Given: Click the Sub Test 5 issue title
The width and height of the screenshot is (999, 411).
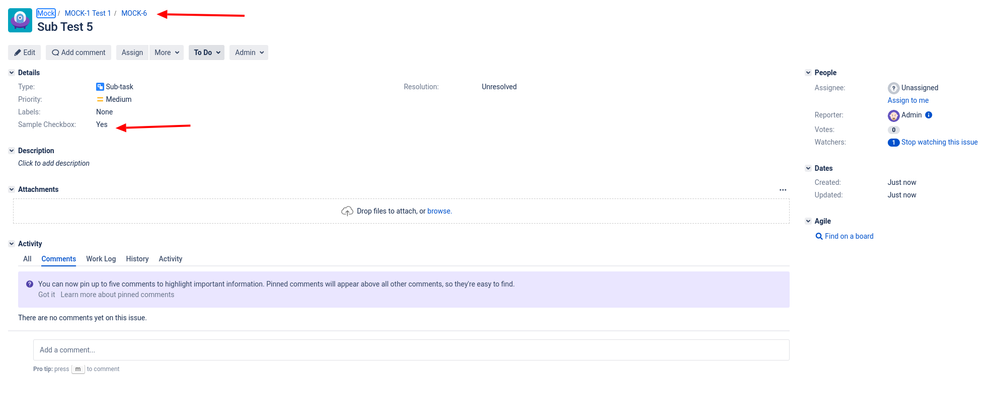Looking at the screenshot, I should tap(65, 27).
